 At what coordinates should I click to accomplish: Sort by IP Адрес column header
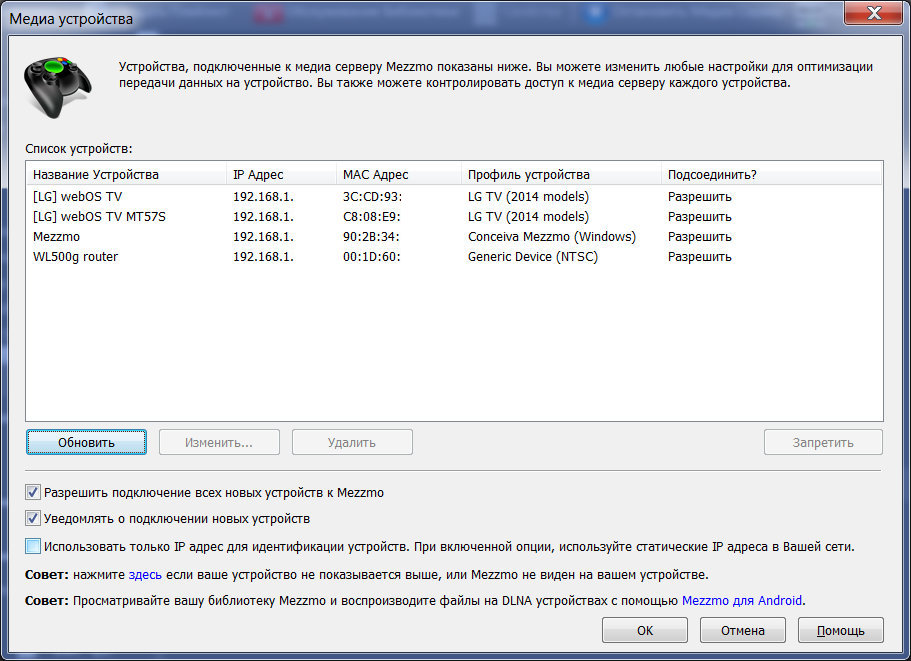[x=259, y=174]
